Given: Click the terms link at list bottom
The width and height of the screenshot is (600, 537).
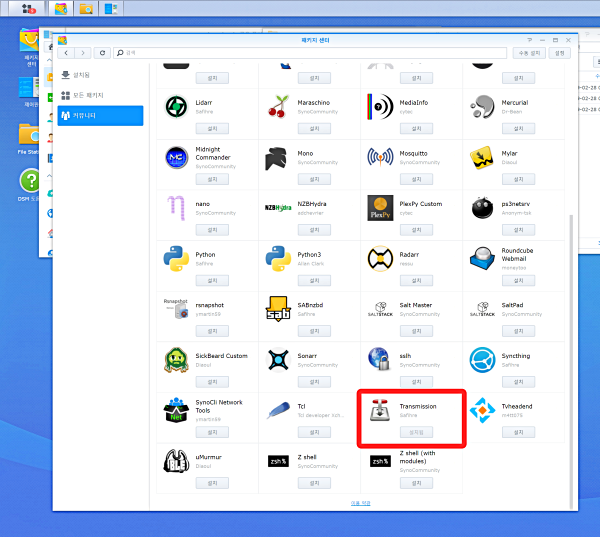Looking at the screenshot, I should pos(360,503).
